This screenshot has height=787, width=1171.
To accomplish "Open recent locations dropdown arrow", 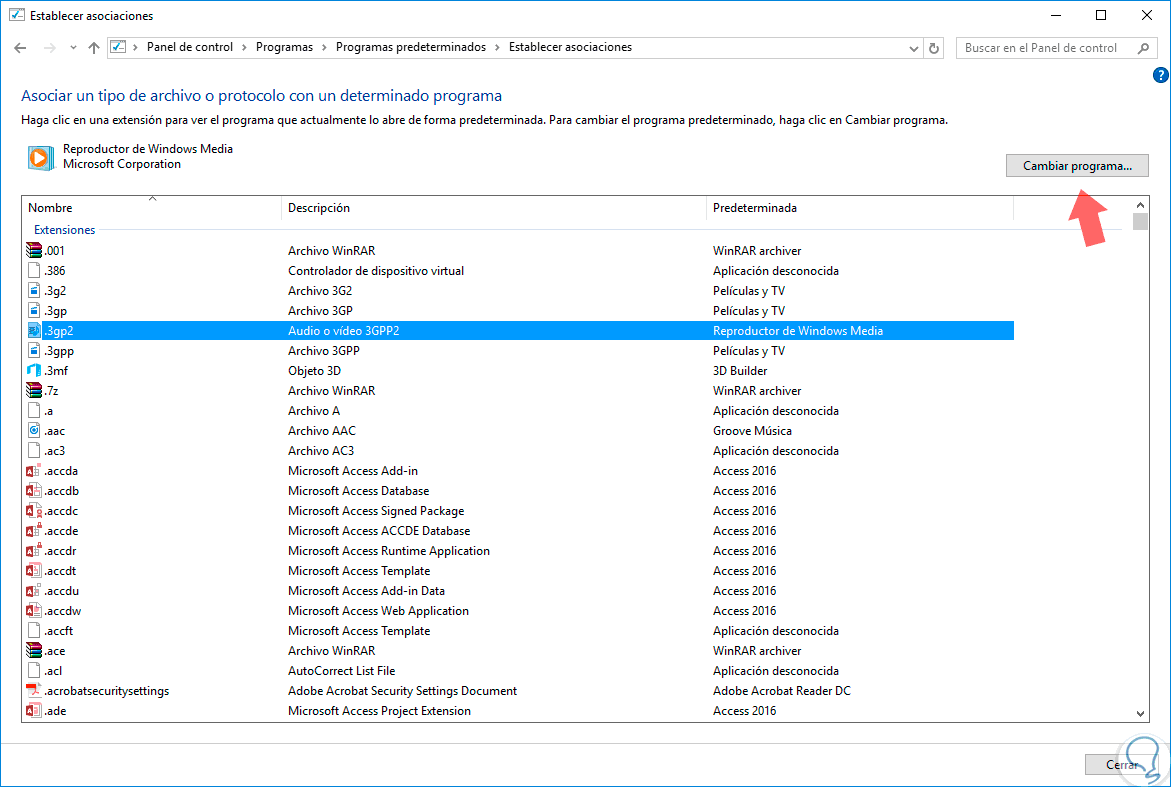I will pos(73,48).
